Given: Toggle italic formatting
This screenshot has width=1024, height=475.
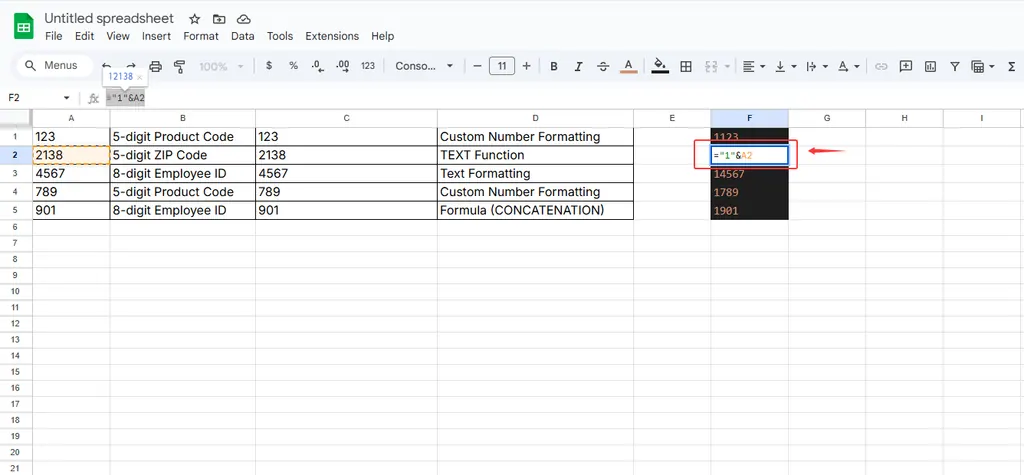Looking at the screenshot, I should point(578,66).
